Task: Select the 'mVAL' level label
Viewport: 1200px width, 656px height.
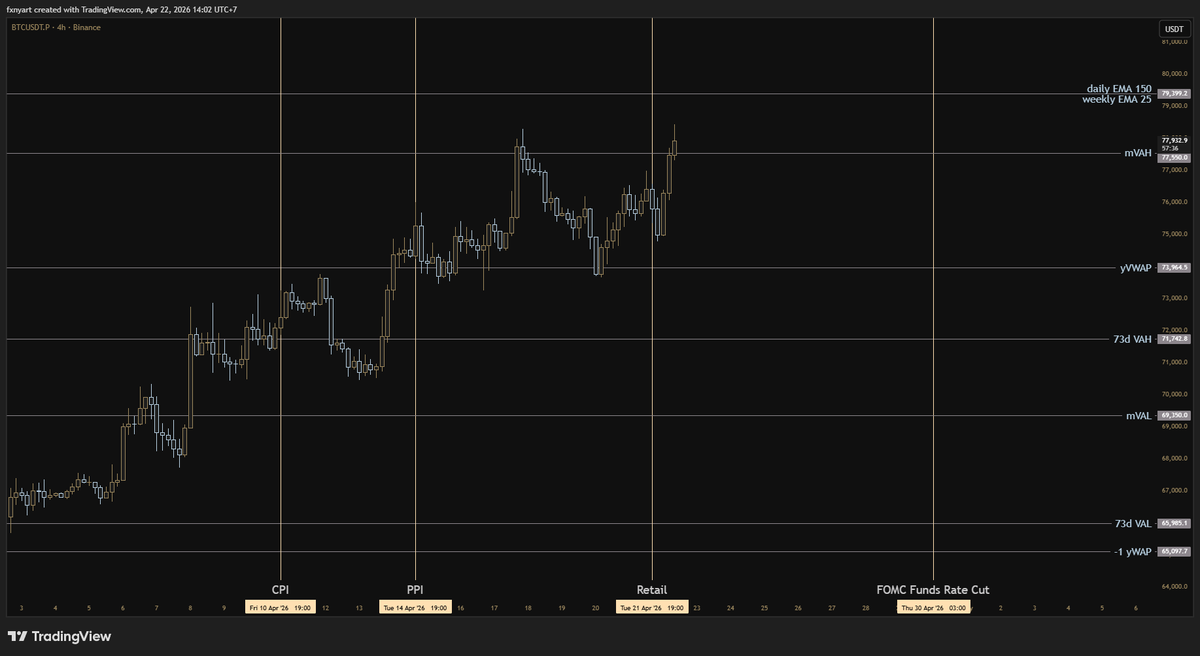Action: pos(1139,415)
